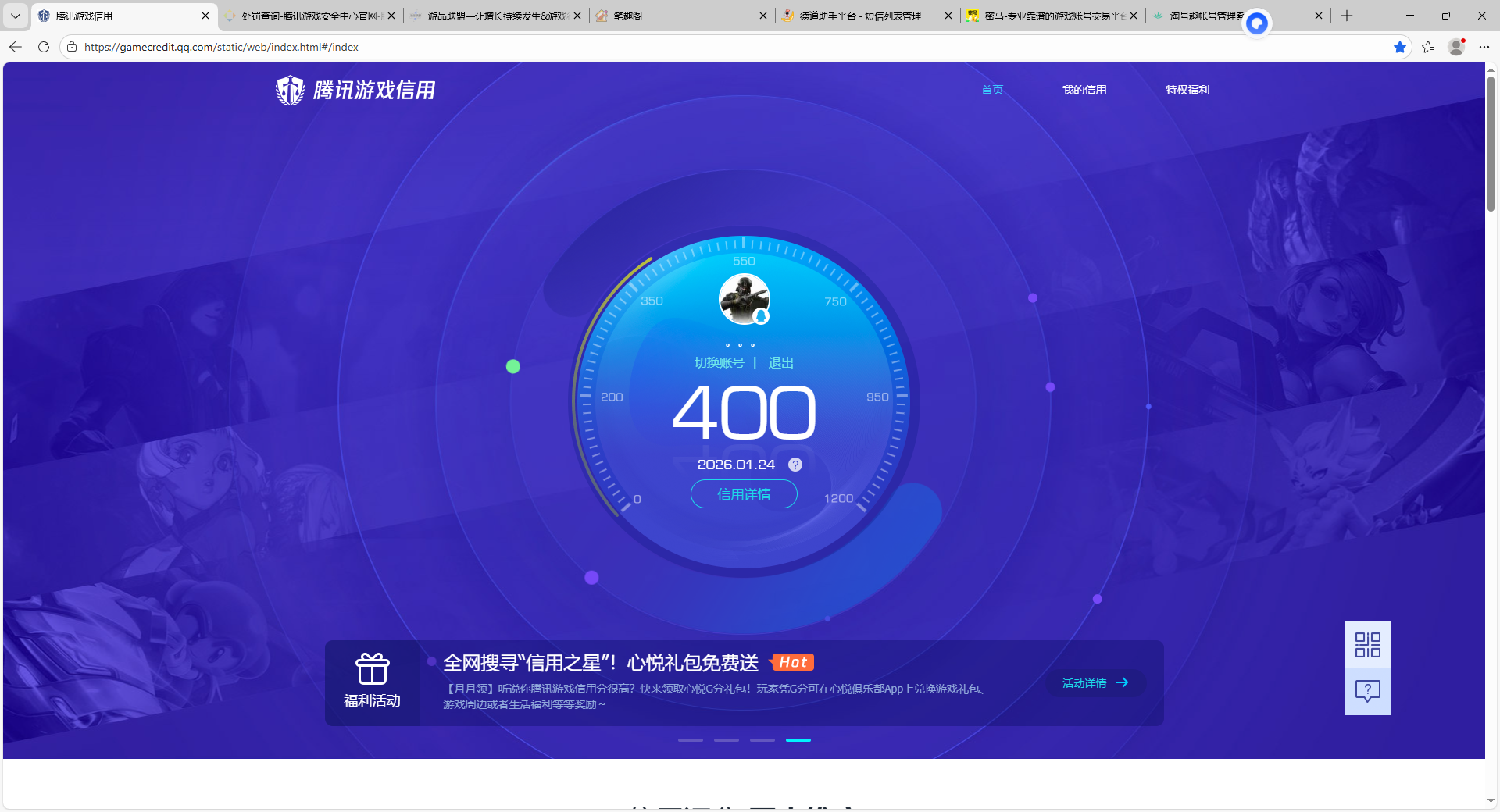Open the browser tab search dropdown
The height and width of the screenshot is (812, 1500).
tap(15, 16)
